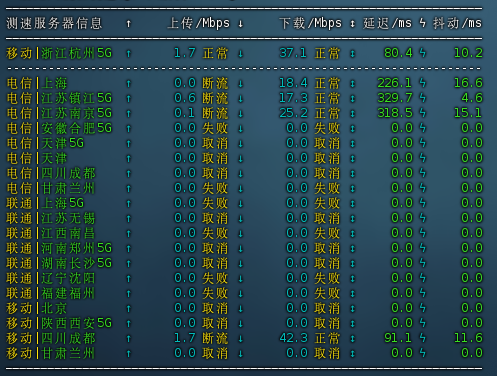This screenshot has width=497, height=376.
Task: Click download value 17.3
Action: pyautogui.click(x=293, y=98)
